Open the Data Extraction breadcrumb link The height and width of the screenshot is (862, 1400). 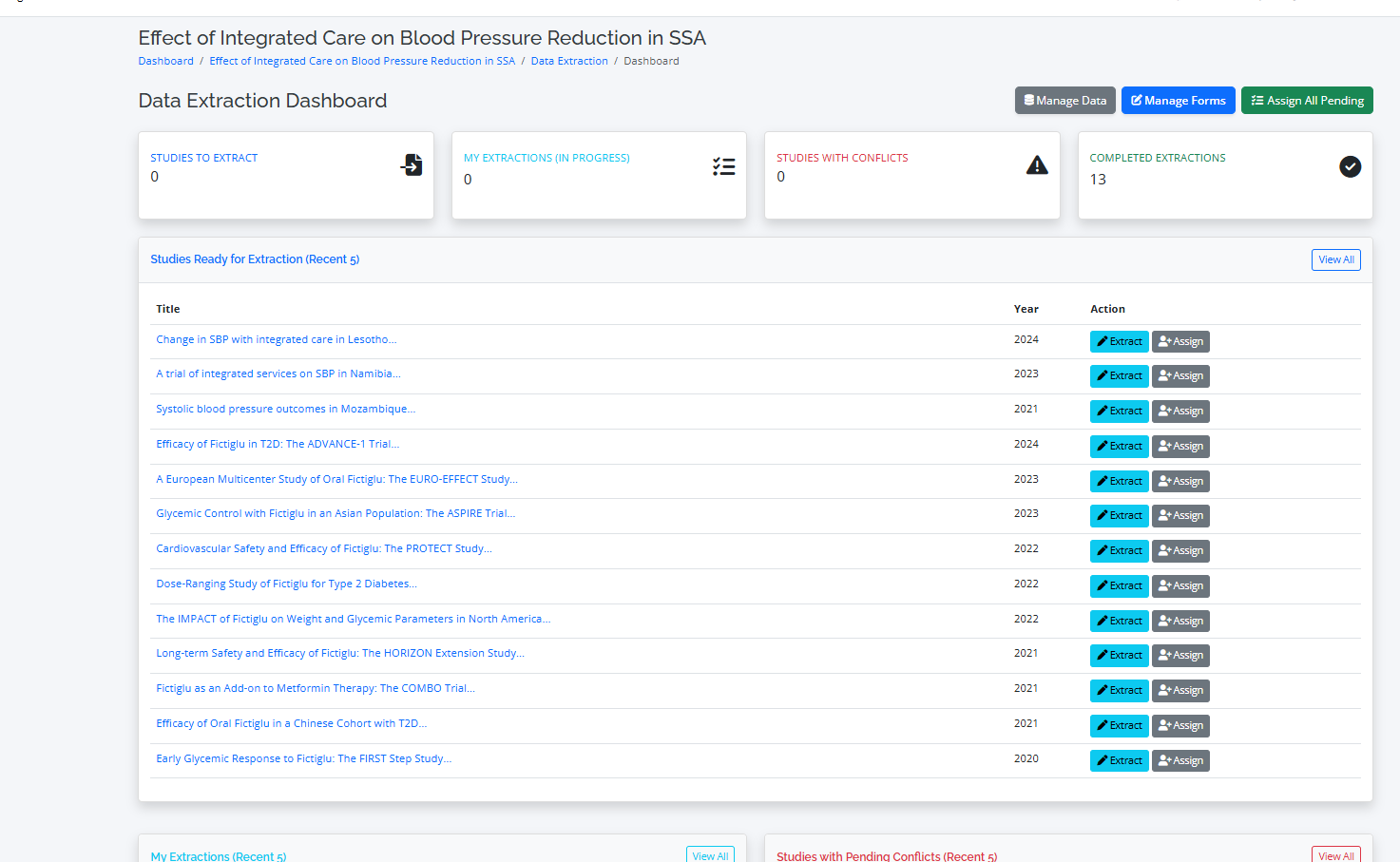[568, 61]
